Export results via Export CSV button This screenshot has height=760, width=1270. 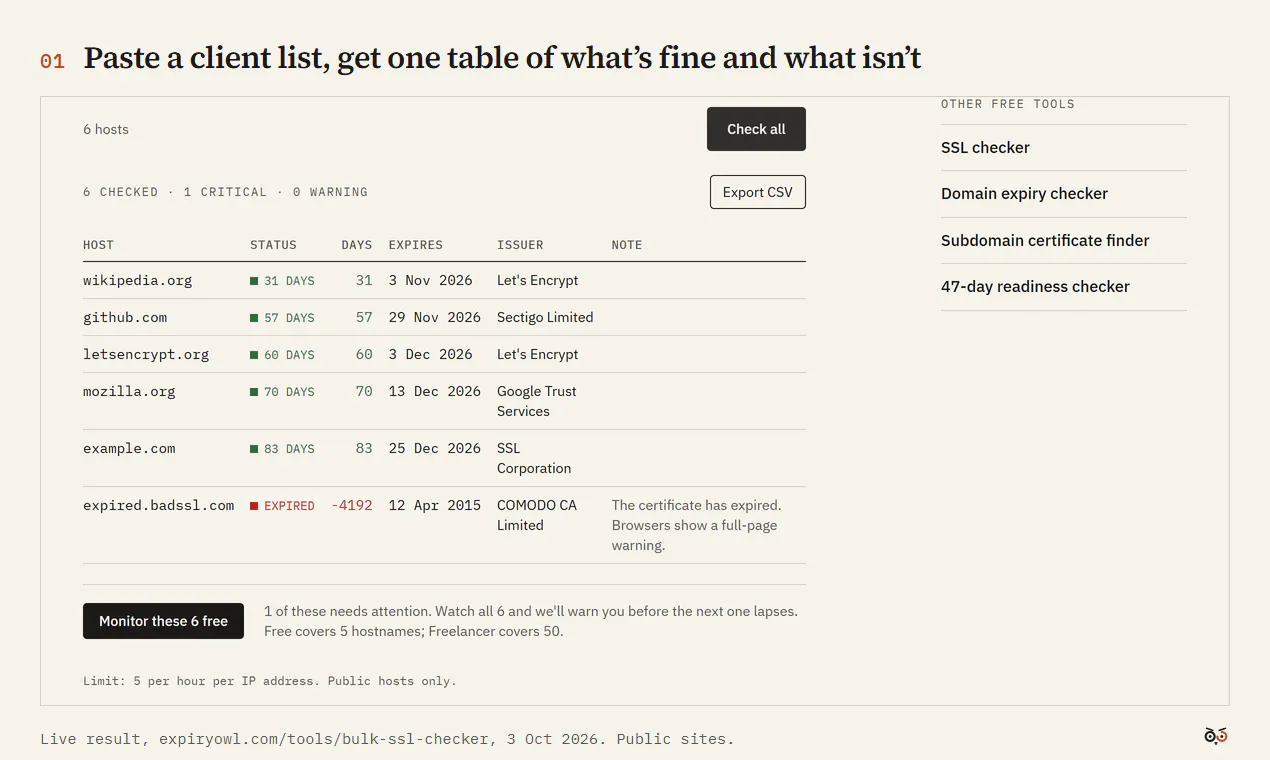pos(757,192)
